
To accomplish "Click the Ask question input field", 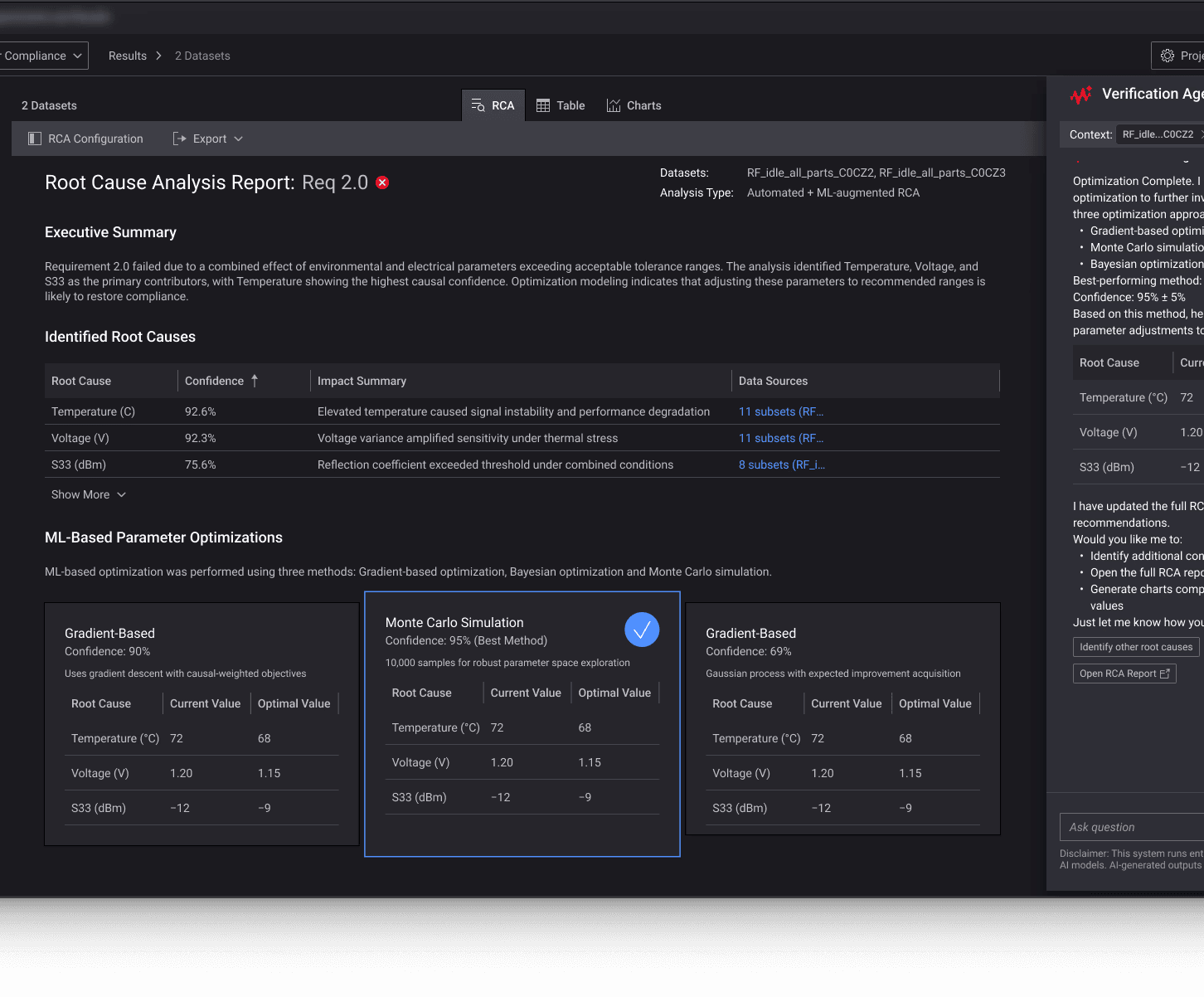I will [x=1132, y=827].
